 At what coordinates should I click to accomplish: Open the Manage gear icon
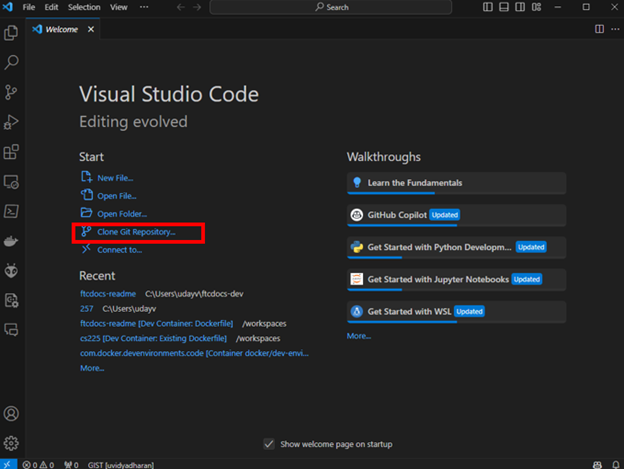12,442
